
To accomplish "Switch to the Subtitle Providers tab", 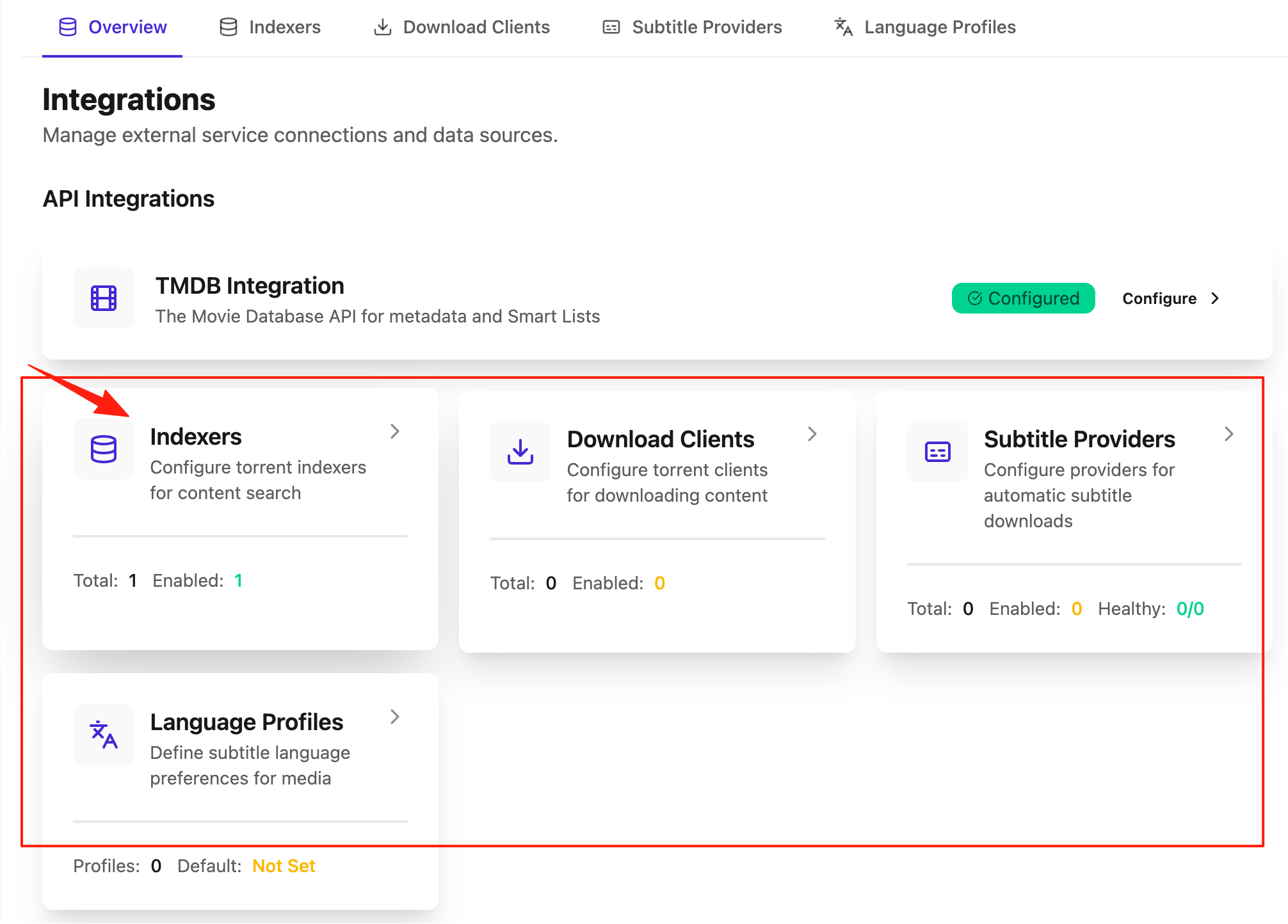I will coord(692,27).
